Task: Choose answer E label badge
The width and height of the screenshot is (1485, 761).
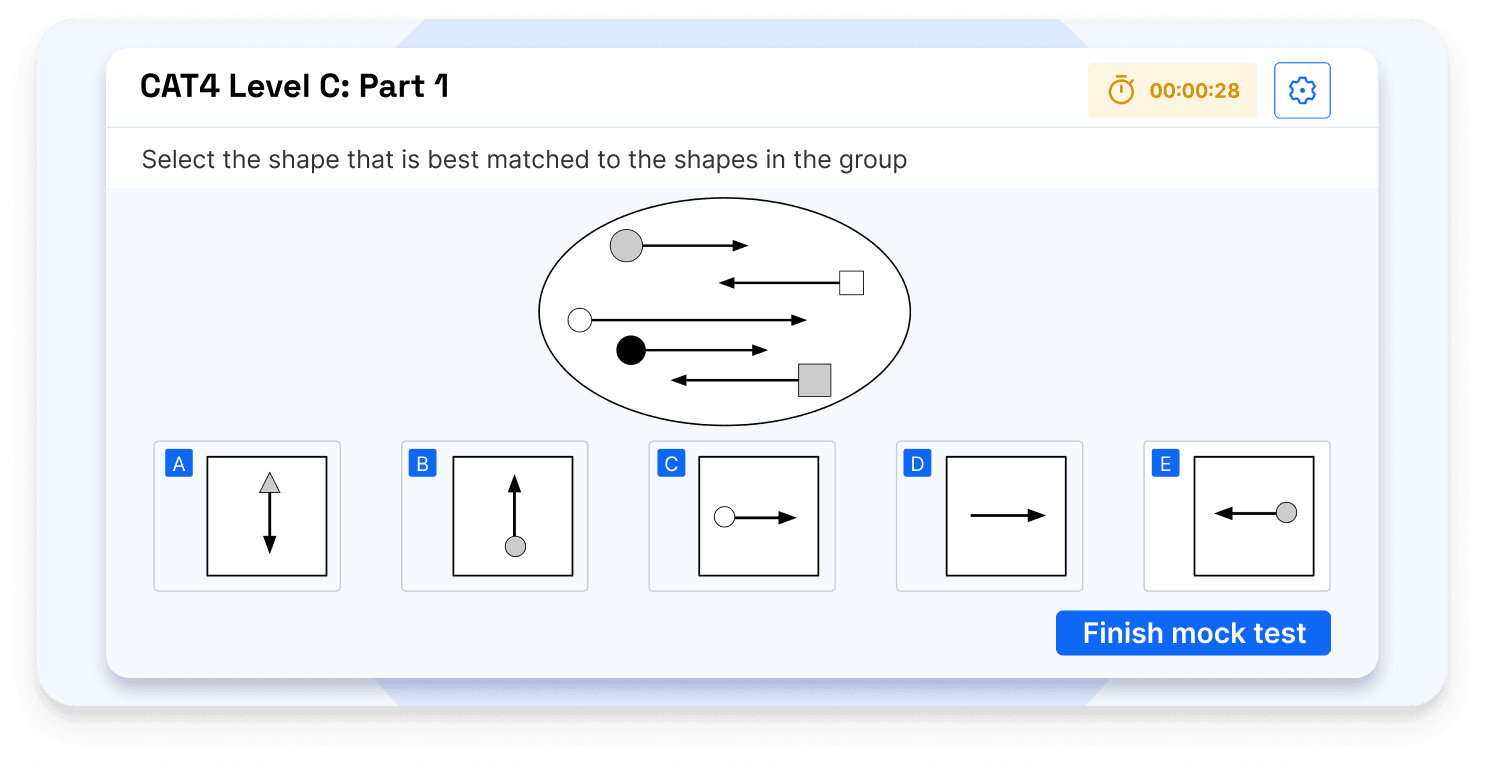Action: (1165, 464)
